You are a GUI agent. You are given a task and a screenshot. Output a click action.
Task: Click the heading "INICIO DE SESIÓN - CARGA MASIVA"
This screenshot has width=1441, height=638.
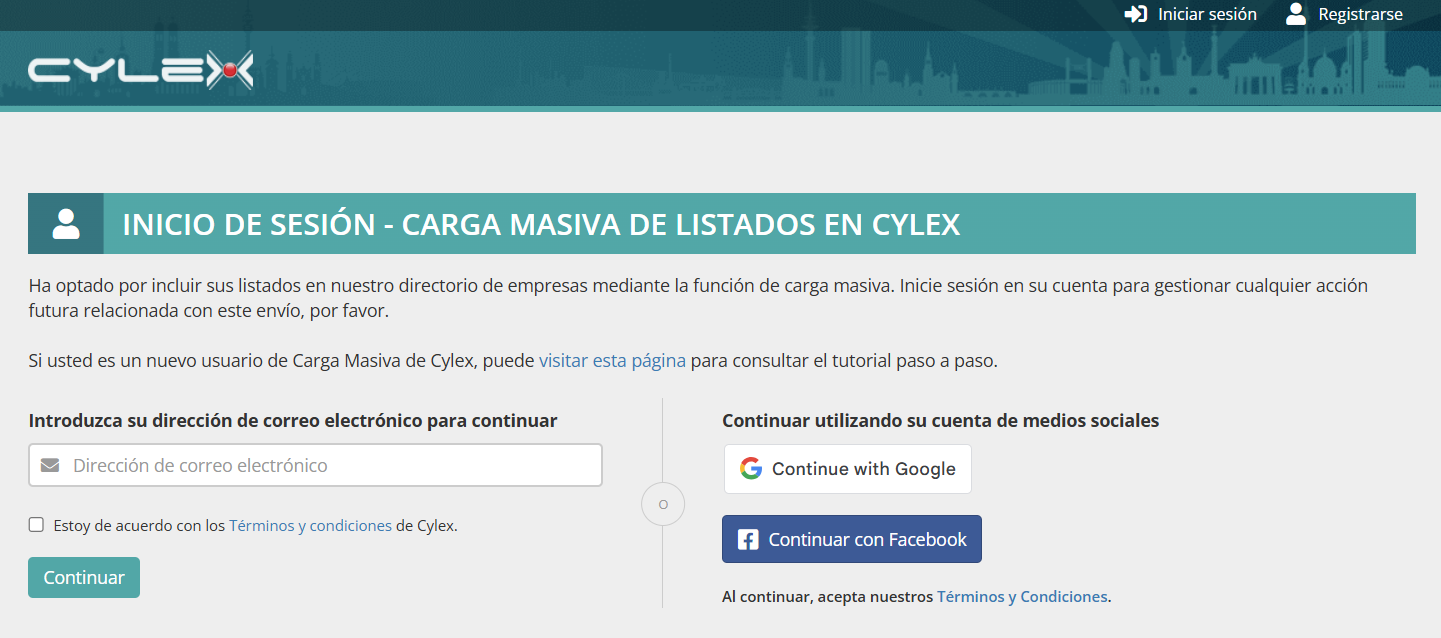coord(541,225)
